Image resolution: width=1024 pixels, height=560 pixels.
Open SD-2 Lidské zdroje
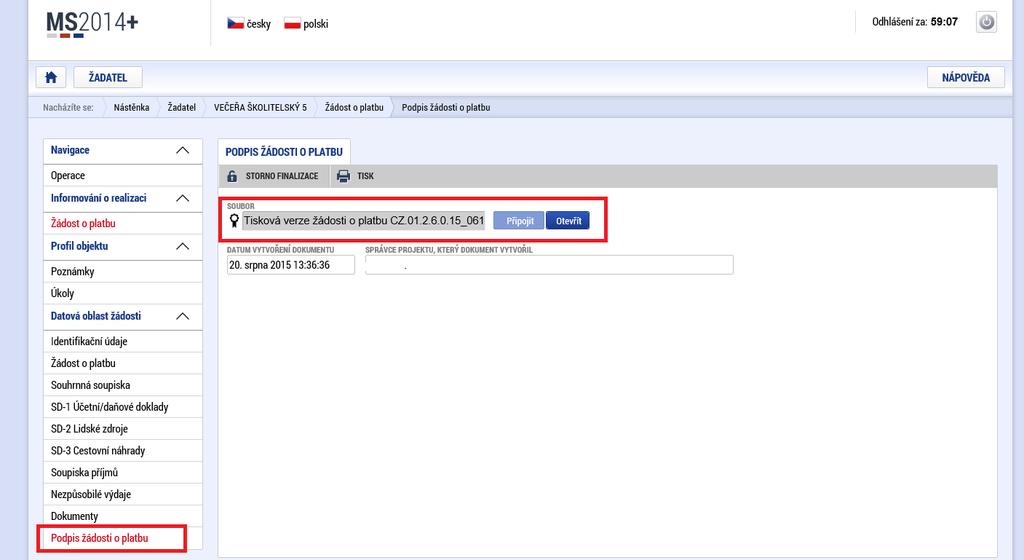coord(123,429)
